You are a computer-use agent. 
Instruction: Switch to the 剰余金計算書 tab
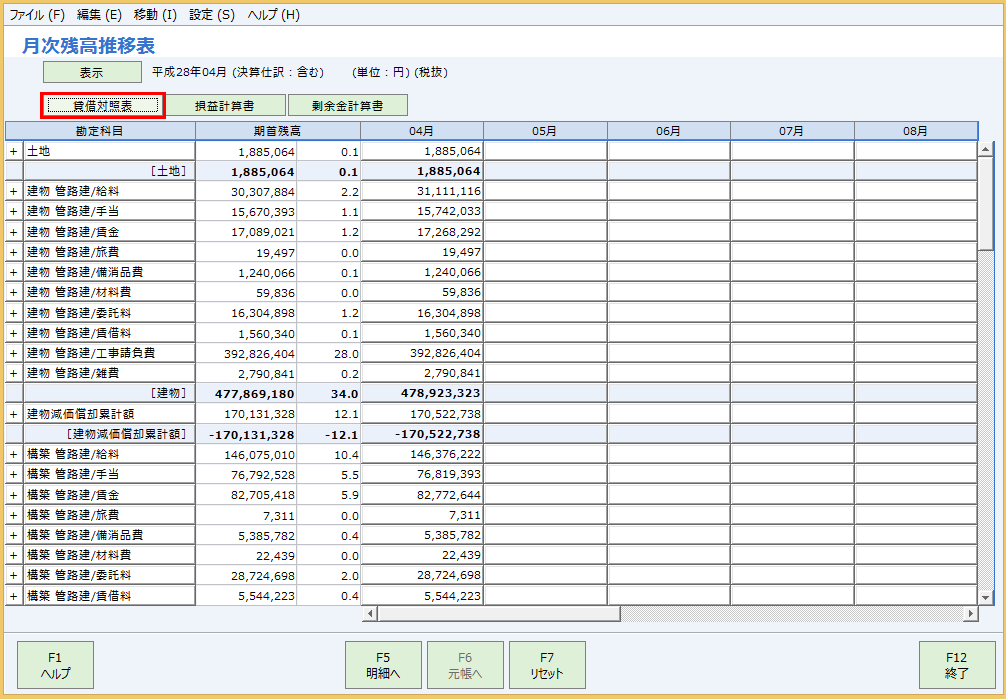(x=349, y=104)
